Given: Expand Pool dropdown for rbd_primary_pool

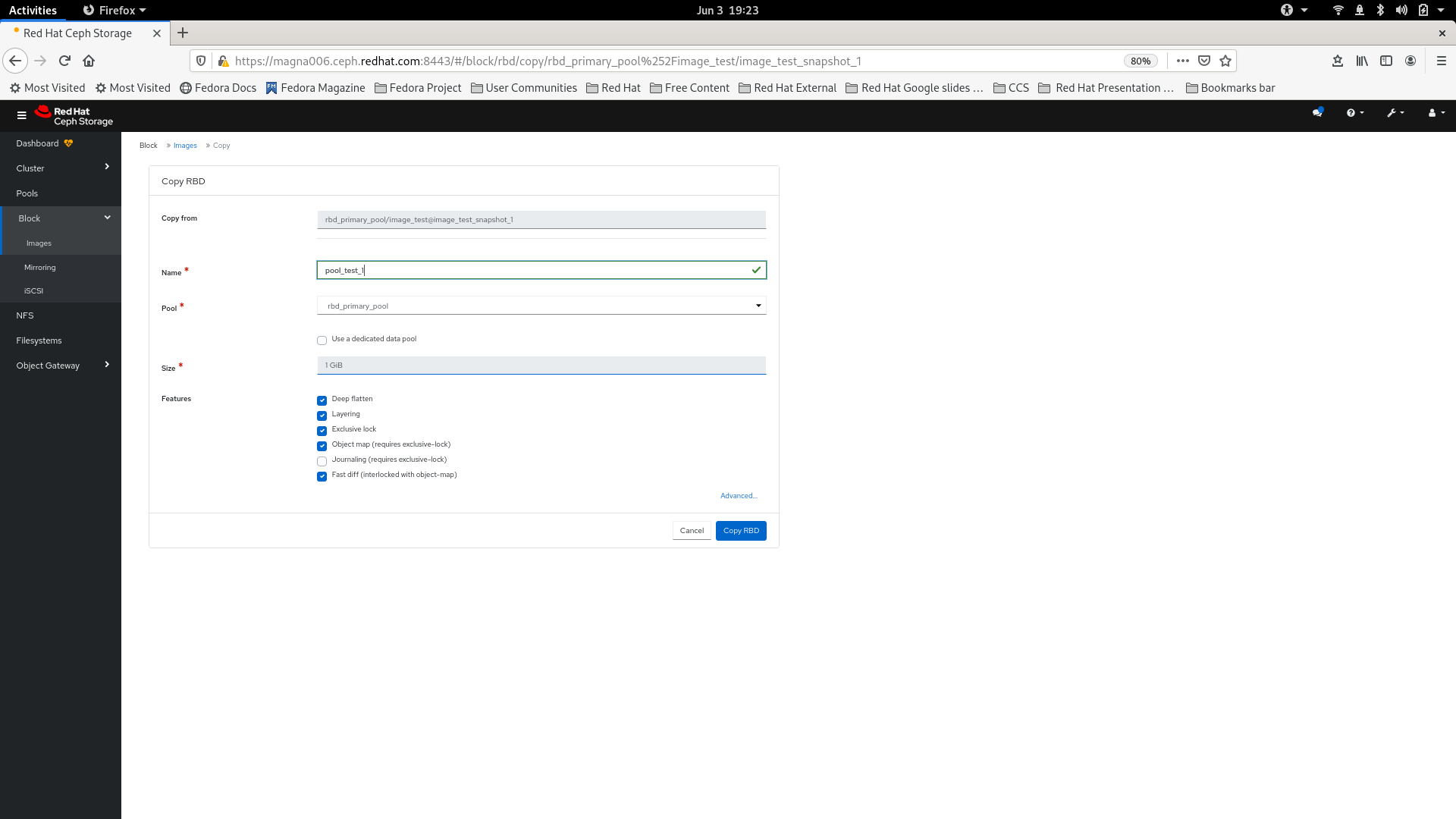Looking at the screenshot, I should point(758,306).
